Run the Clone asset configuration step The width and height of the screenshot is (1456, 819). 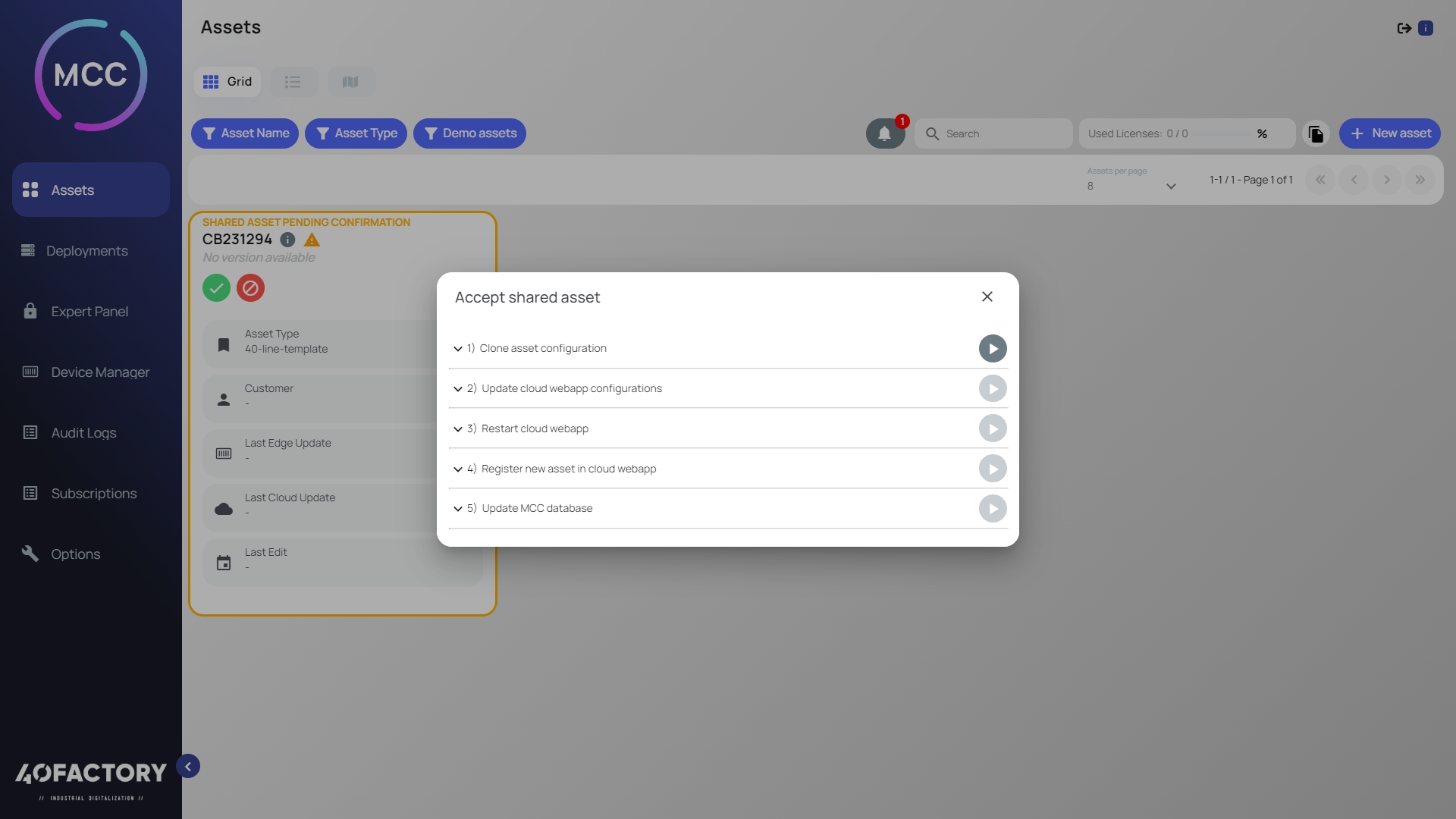992,349
